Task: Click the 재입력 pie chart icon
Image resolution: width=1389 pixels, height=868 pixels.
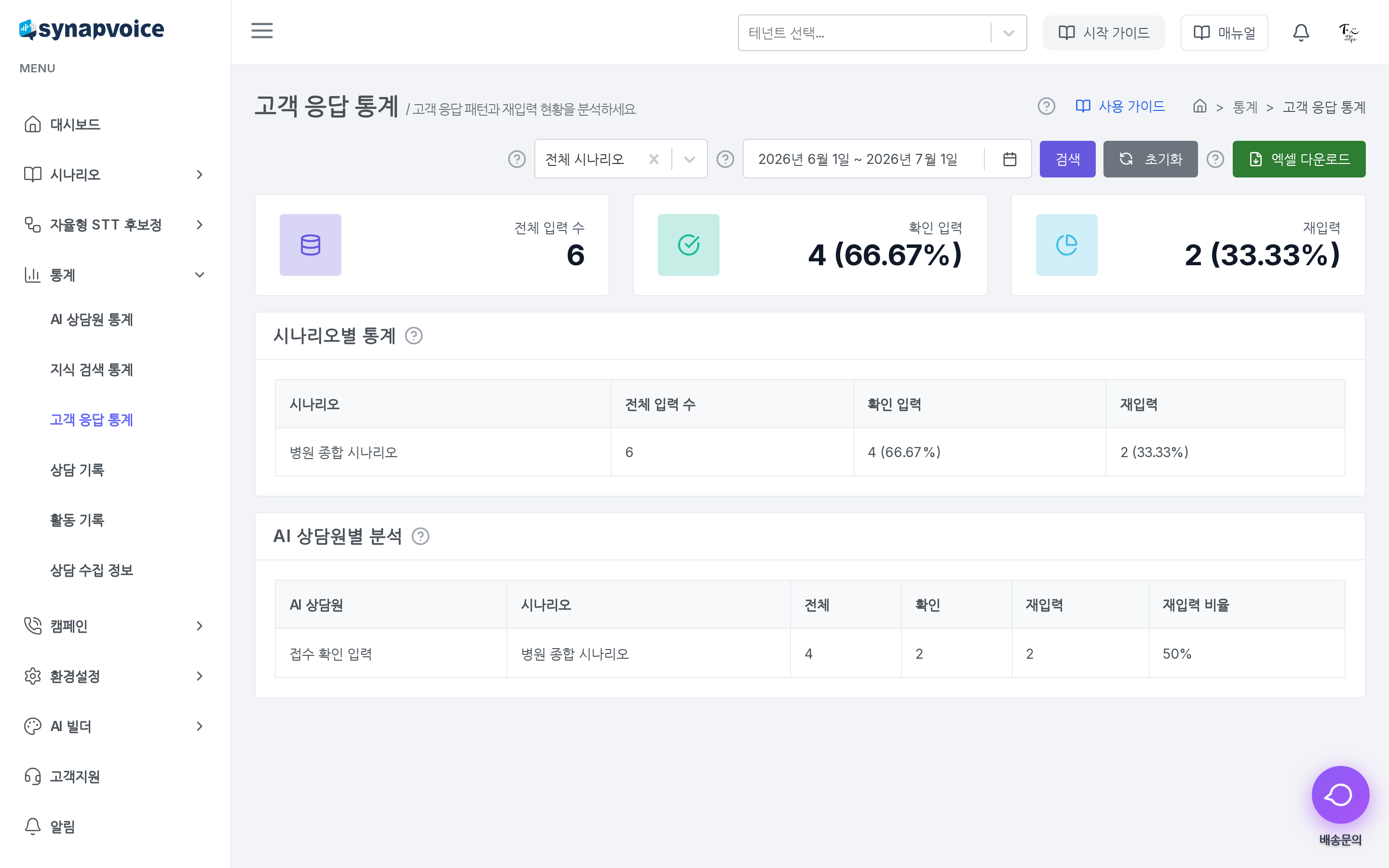Action: [1066, 245]
